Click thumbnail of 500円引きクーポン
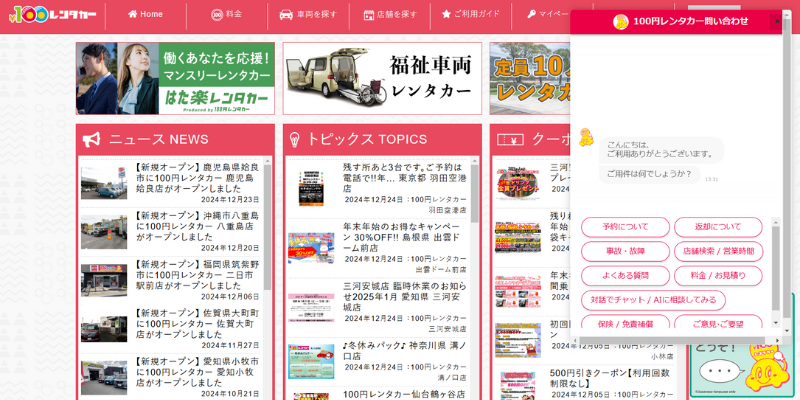 (x=518, y=386)
